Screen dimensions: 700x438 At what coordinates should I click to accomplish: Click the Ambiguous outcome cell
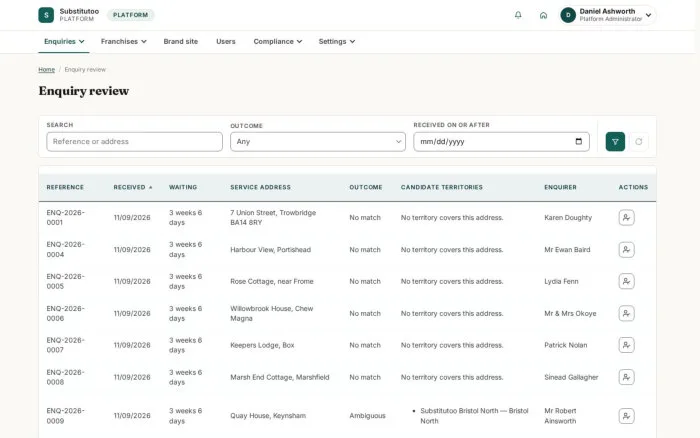pos(367,416)
